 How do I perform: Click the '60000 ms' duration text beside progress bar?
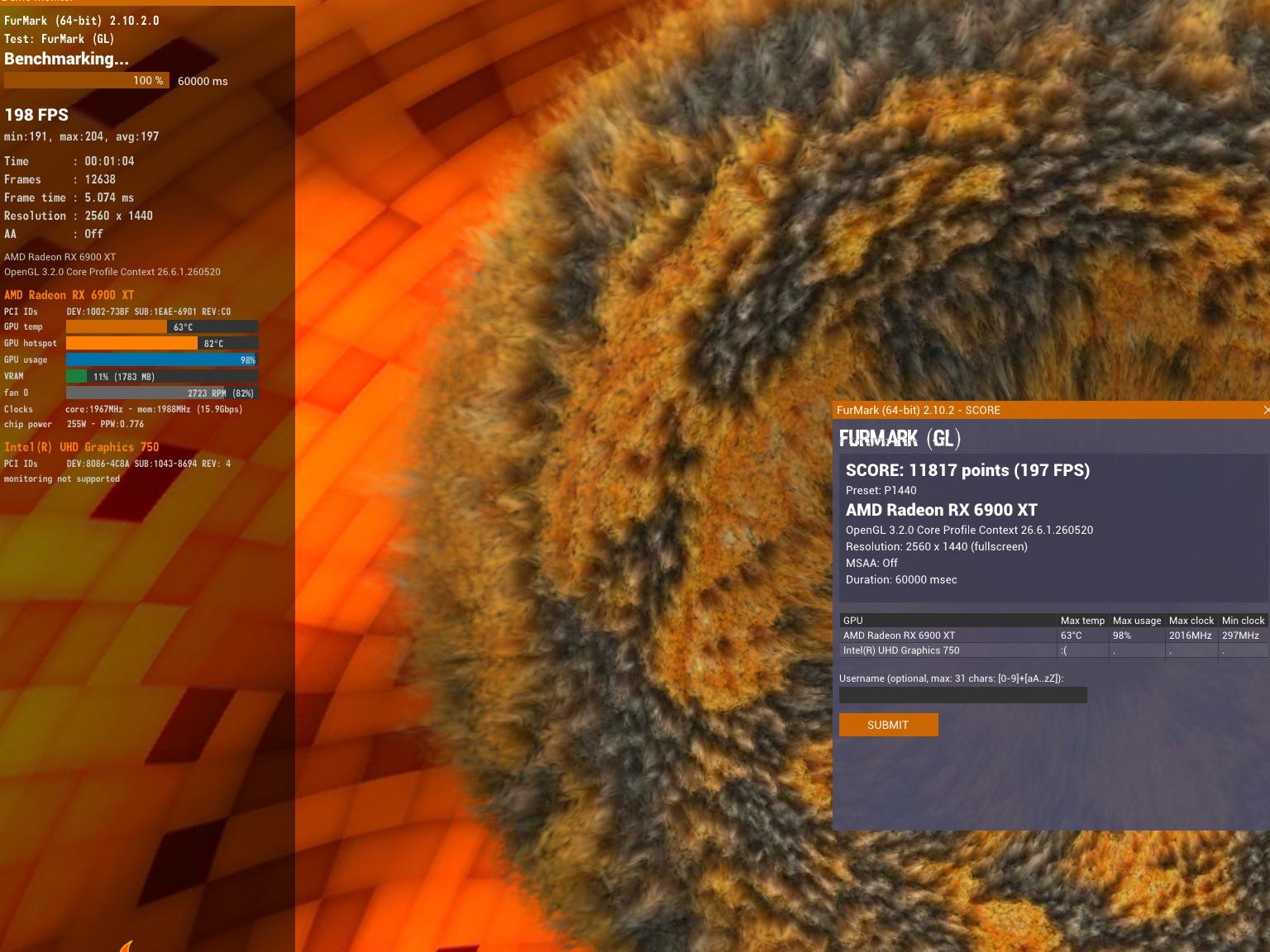[x=203, y=81]
